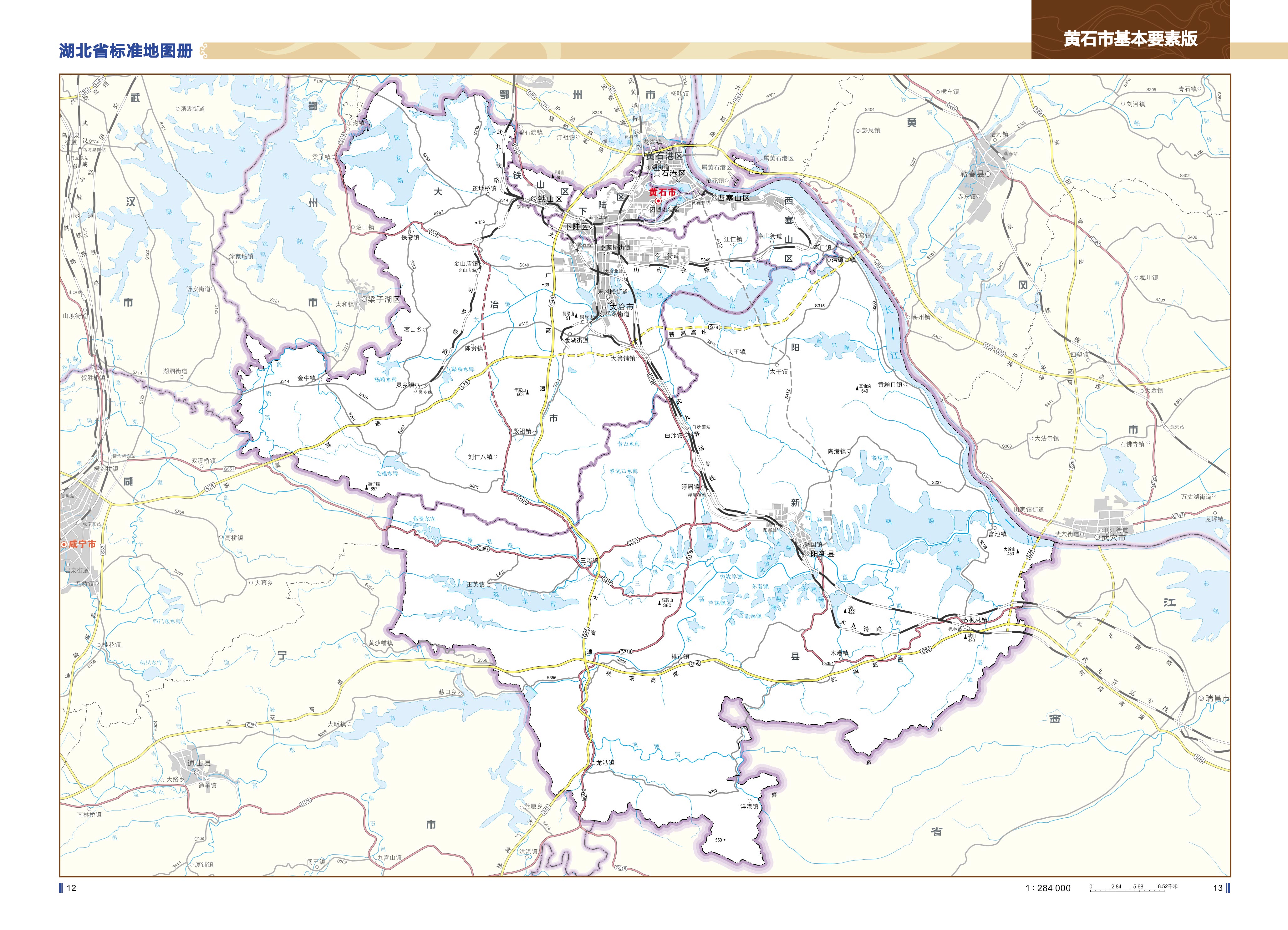The width and height of the screenshot is (1288, 930).
Task: Select the 瑞昌市 city marker
Action: (1202, 698)
